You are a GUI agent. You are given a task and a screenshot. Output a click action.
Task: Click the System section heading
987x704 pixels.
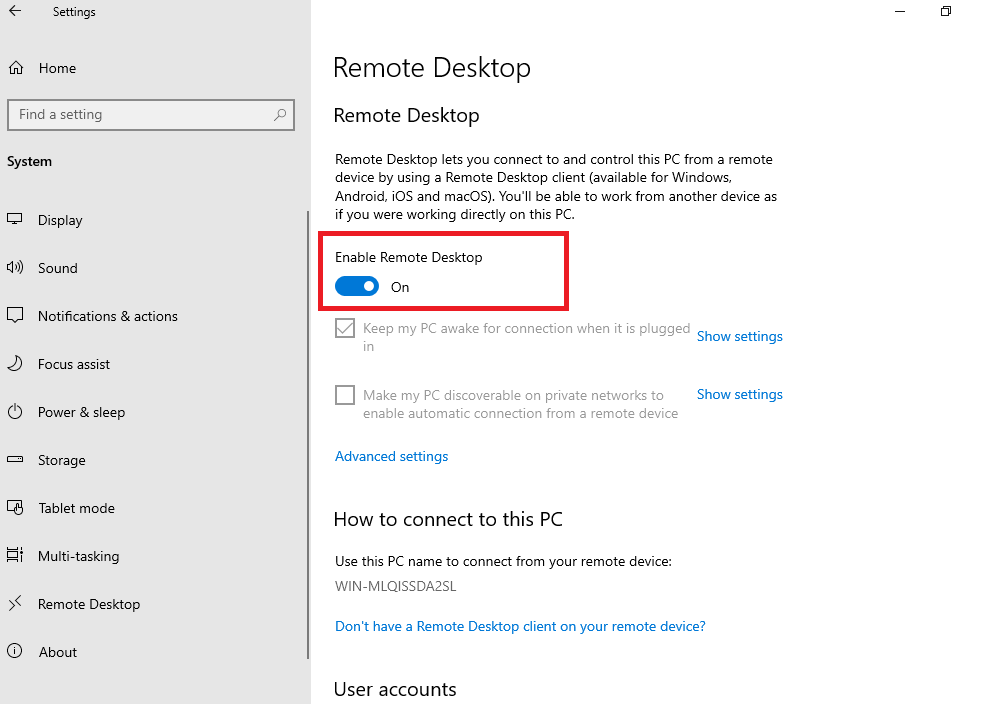[29, 161]
